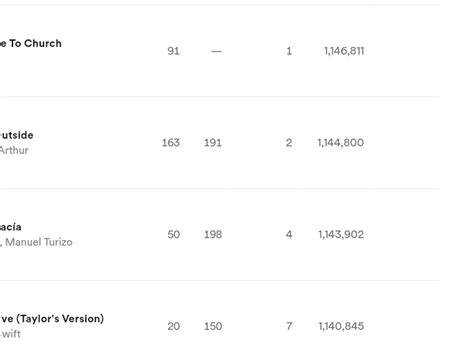The image size is (474, 363).
Task: Select stream count 1,140,845
Action: [x=341, y=326]
